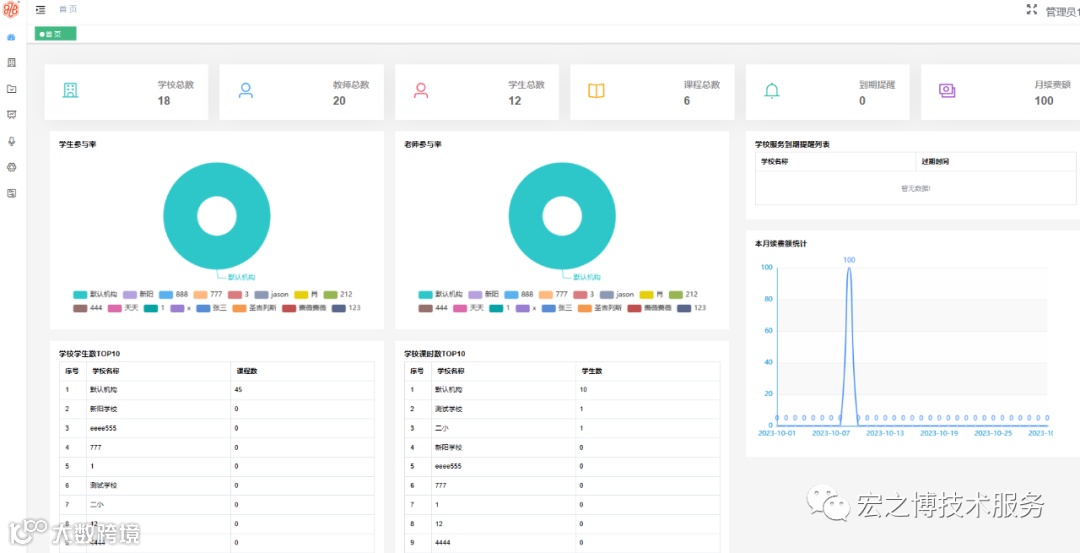This screenshot has width=1080, height=553.
Task: Open the 管理员 user menu
Action: (x=1063, y=11)
